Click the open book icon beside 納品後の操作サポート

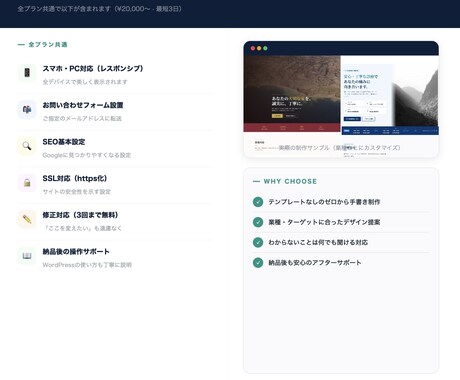(27, 256)
